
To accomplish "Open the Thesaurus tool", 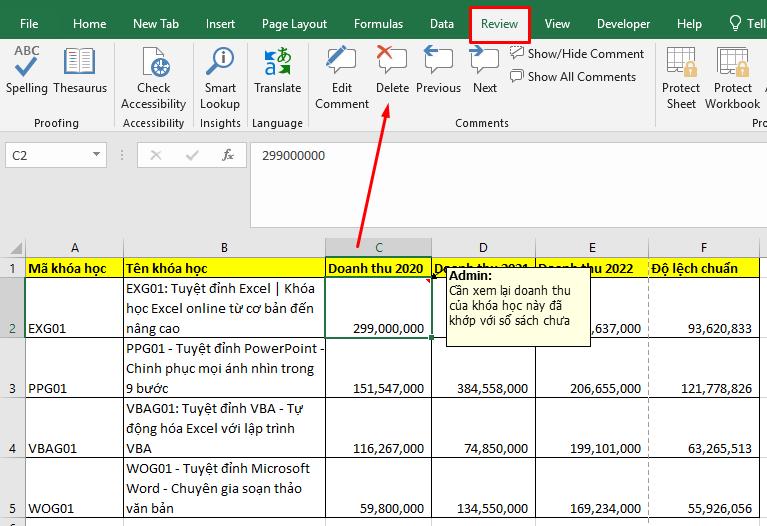I will pyautogui.click(x=80, y=71).
